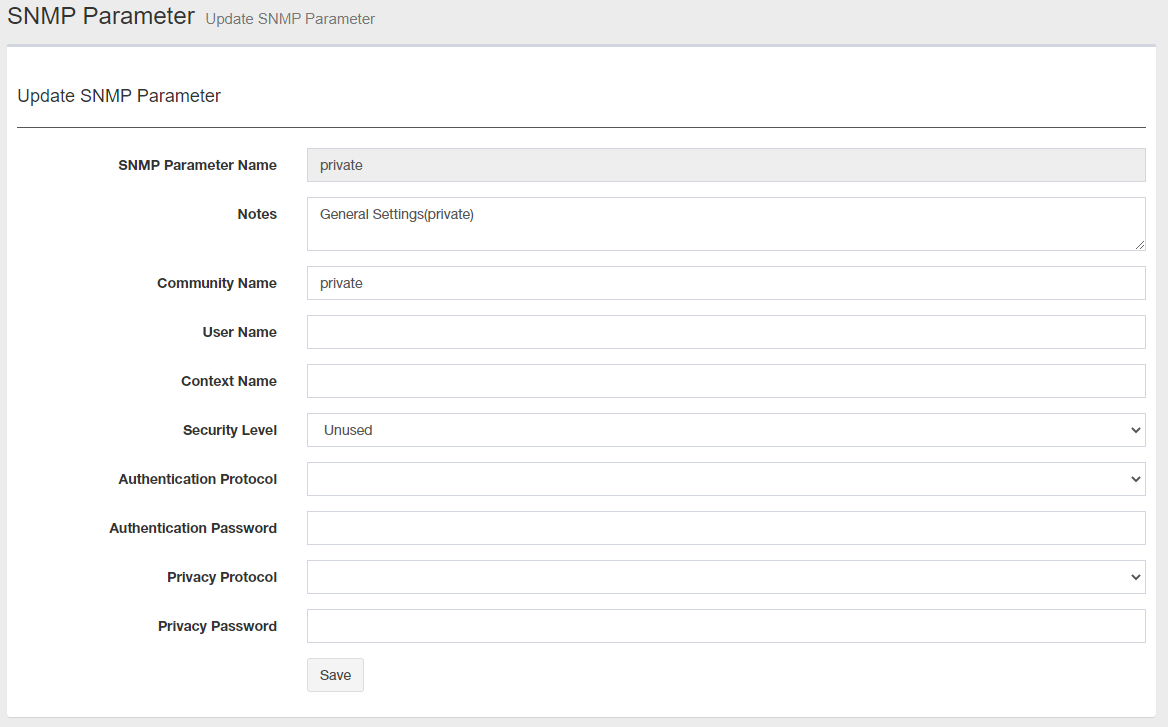The width and height of the screenshot is (1168, 727).
Task: Click into the User Name text box
Action: (725, 332)
